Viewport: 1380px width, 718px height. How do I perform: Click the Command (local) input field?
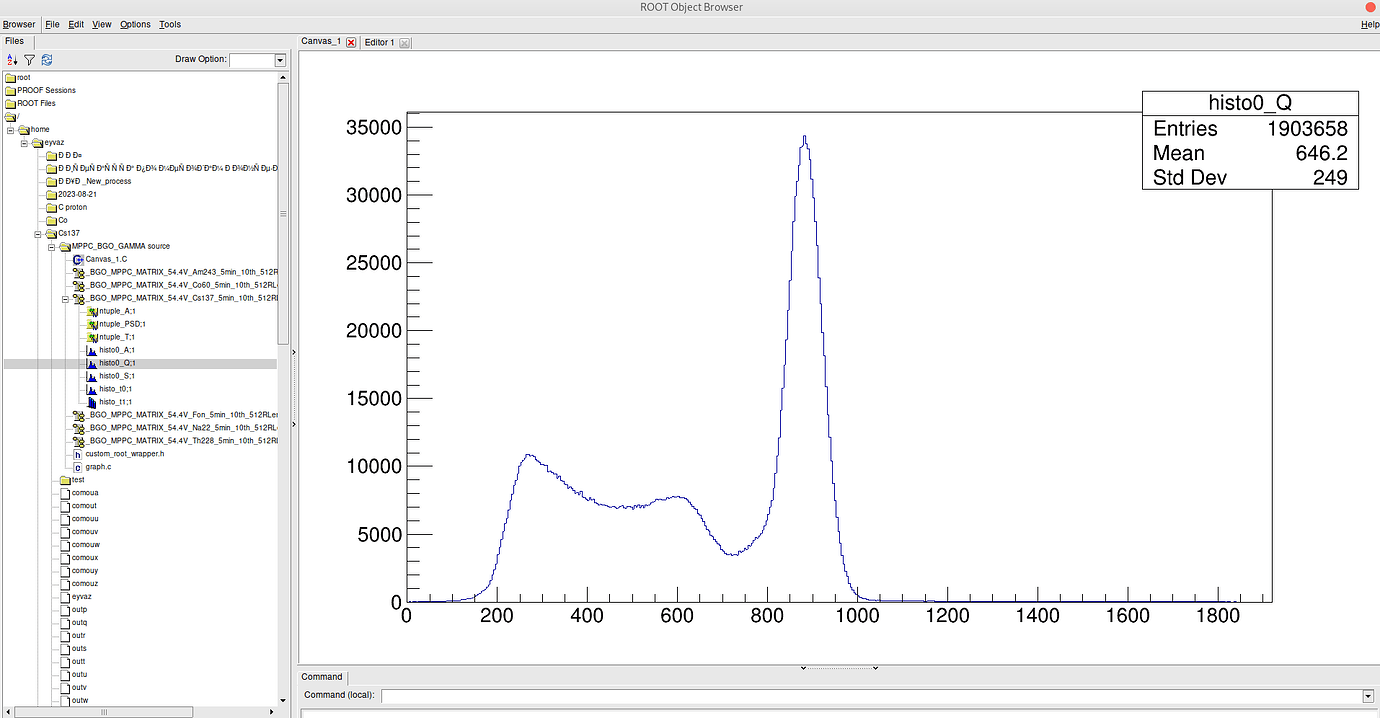(x=870, y=696)
